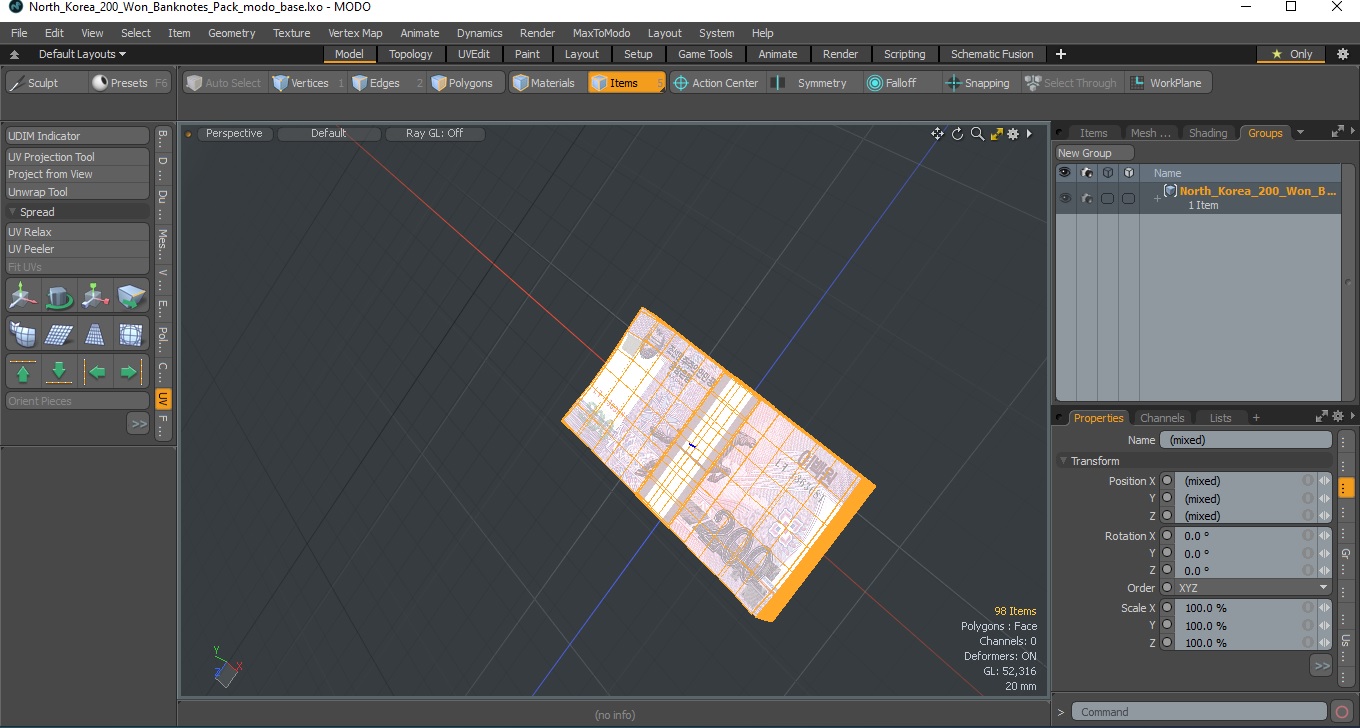The height and width of the screenshot is (728, 1360).
Task: Click the viewport pan move icon
Action: pyautogui.click(x=937, y=134)
